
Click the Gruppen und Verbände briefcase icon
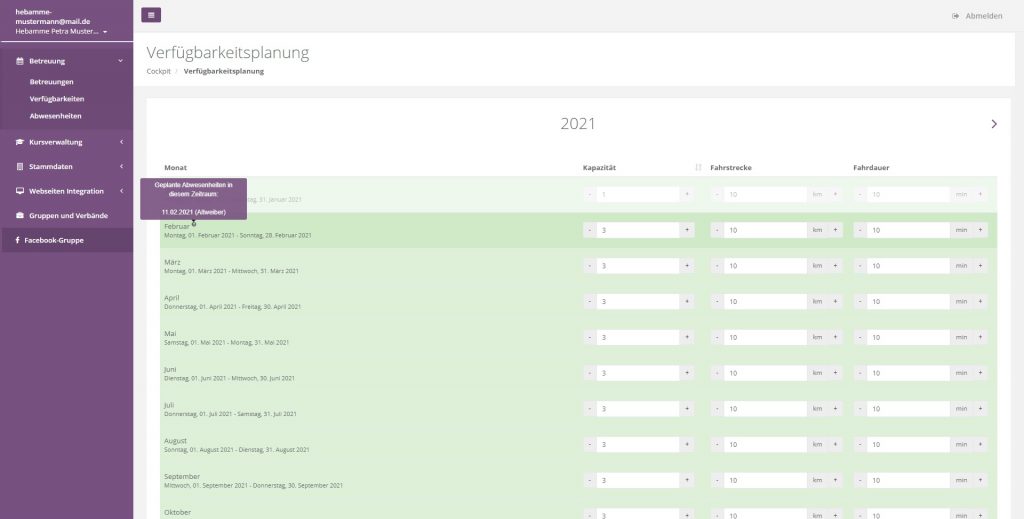coord(19,216)
